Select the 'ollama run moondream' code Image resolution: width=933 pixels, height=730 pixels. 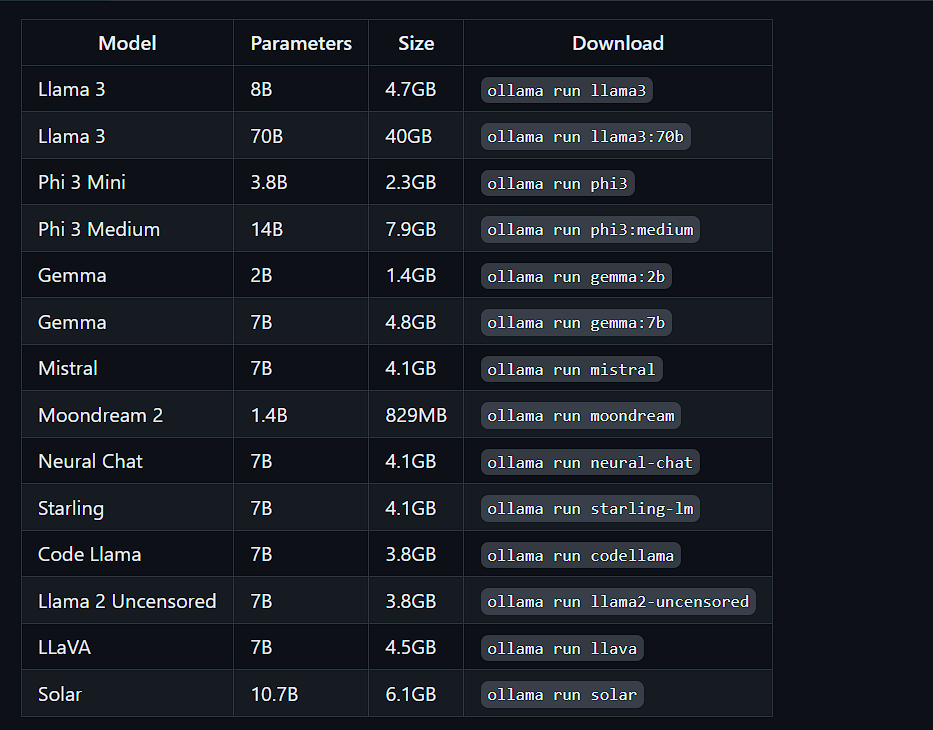click(581, 415)
